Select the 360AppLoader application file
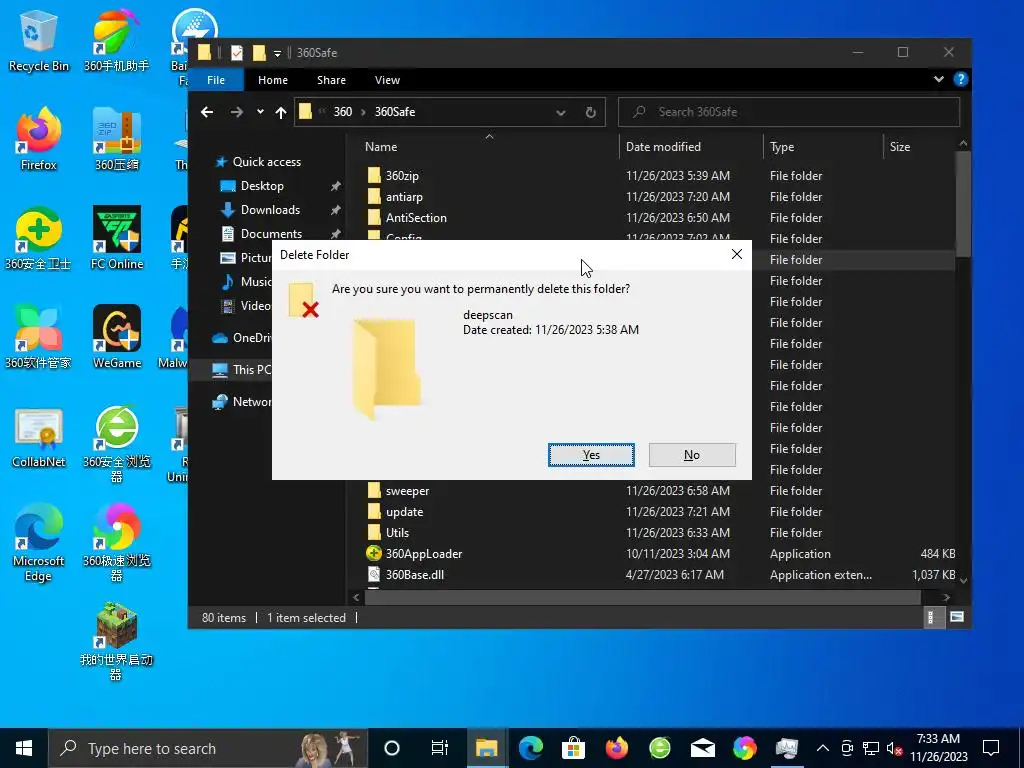The image size is (1024, 768). [x=423, y=553]
